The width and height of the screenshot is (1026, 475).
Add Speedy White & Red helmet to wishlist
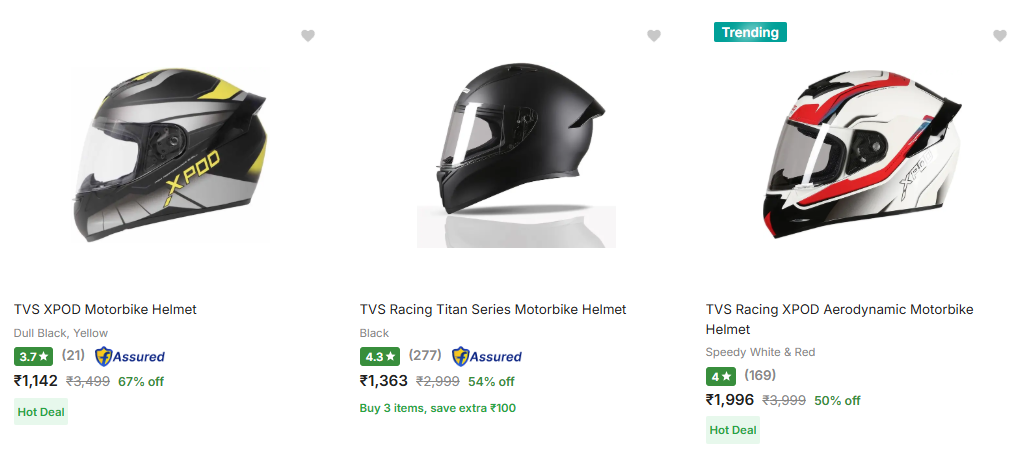pyautogui.click(x=999, y=36)
